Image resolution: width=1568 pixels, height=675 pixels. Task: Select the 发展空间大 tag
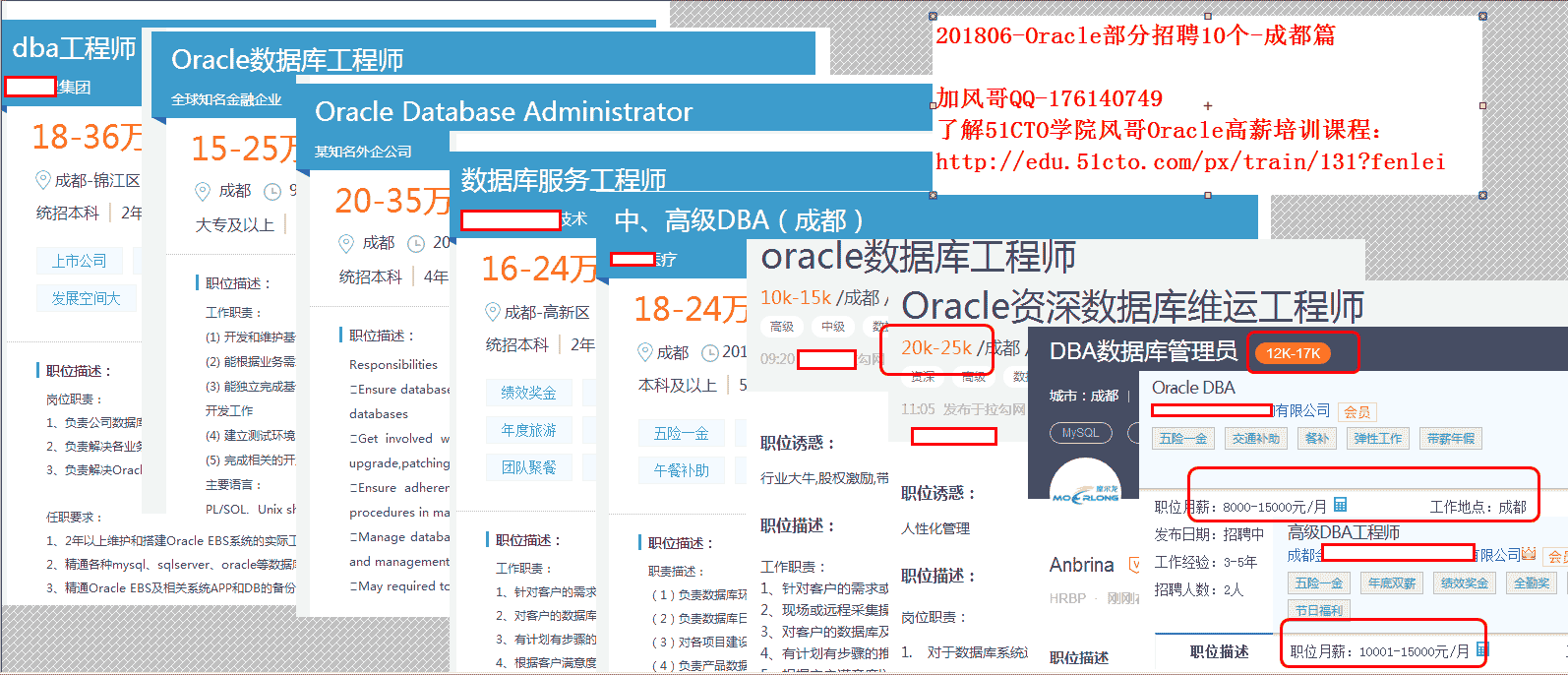click(86, 298)
